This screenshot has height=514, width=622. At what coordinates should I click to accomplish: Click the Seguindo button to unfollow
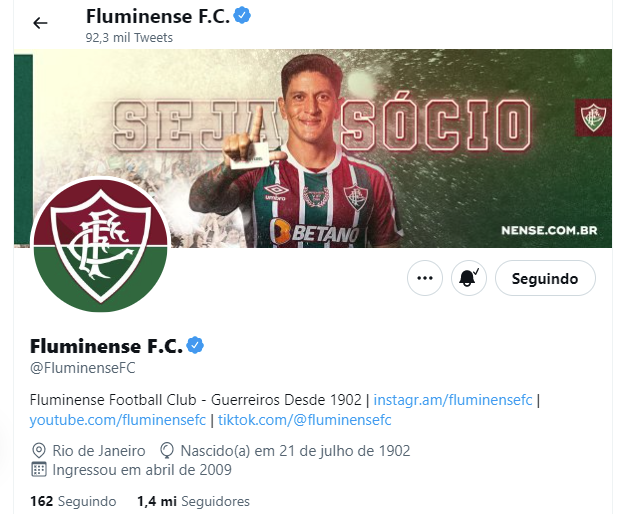pyautogui.click(x=545, y=278)
